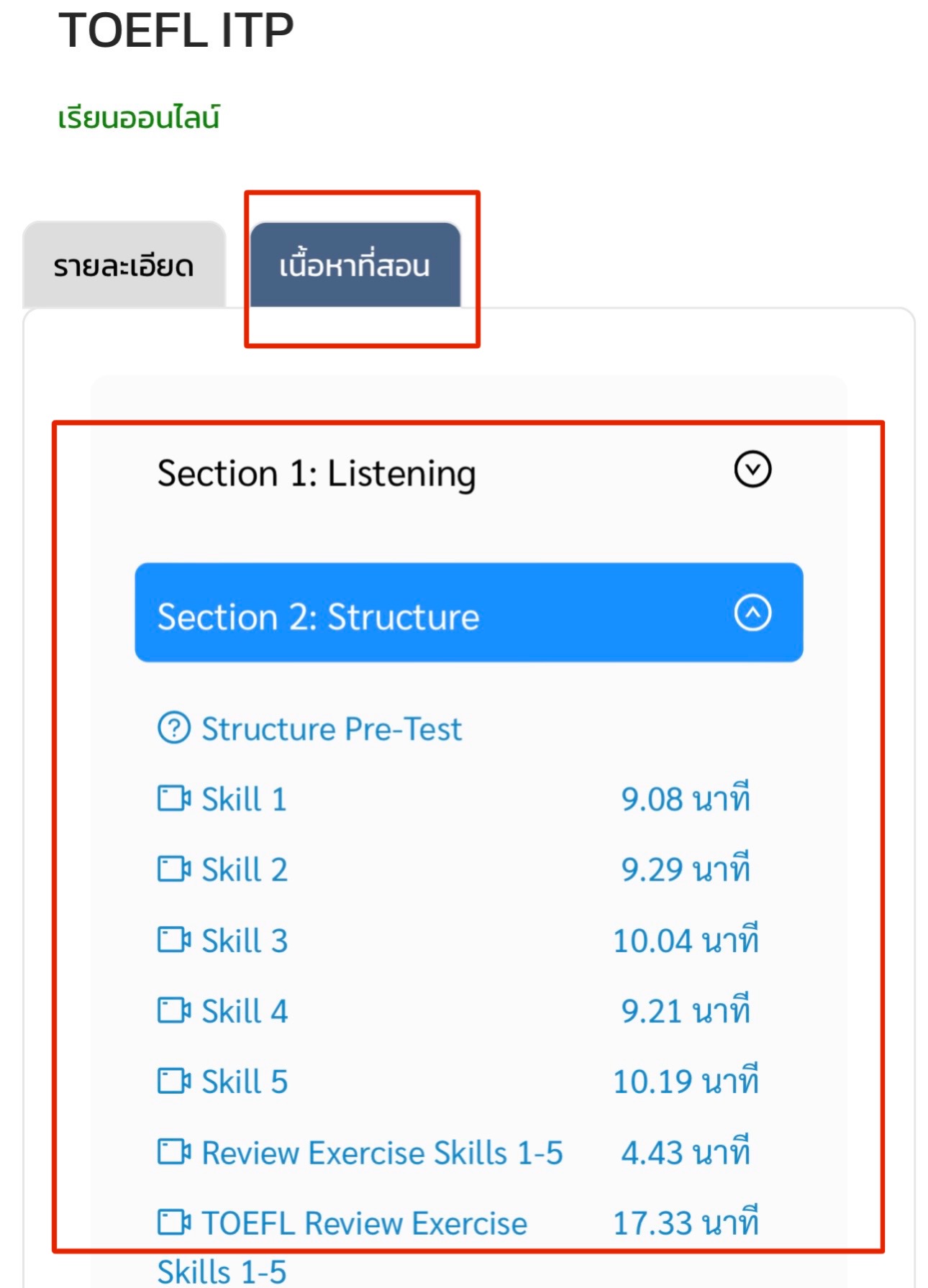Click the question mark icon beside Structure Pre-Test
The height and width of the screenshot is (1288, 928).
(x=174, y=728)
